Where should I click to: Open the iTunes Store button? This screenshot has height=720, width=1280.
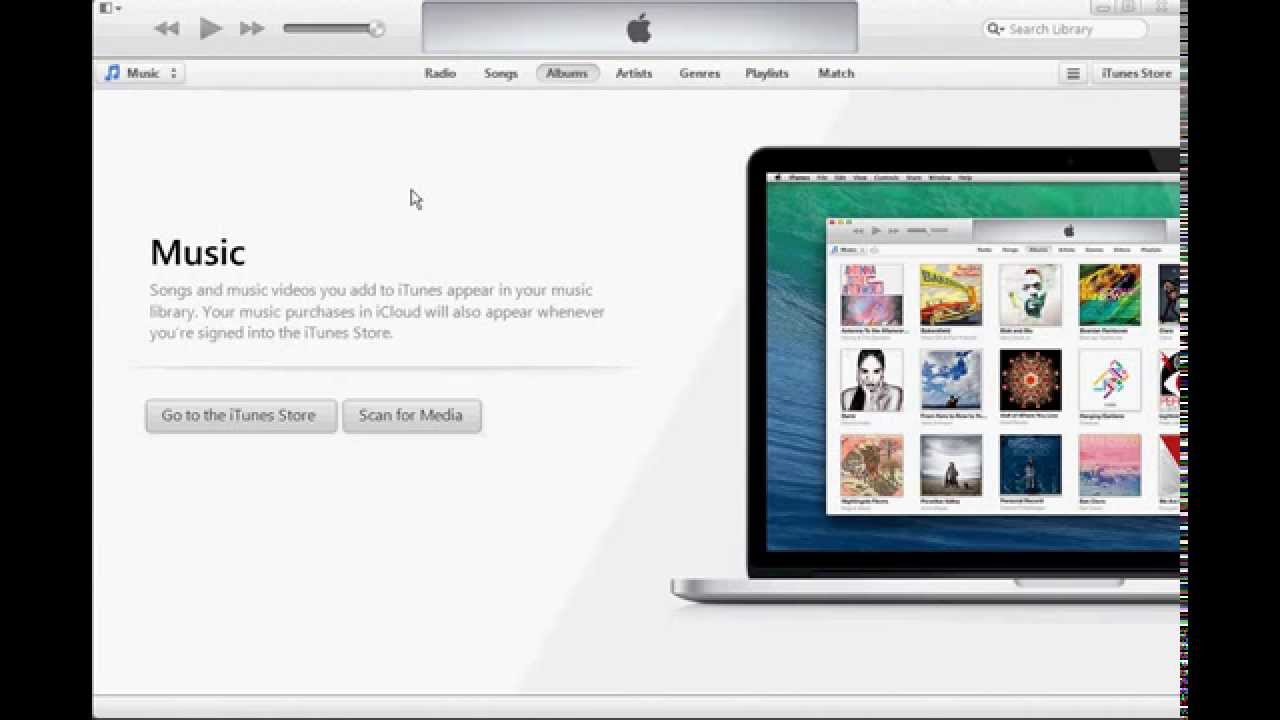click(x=1136, y=73)
